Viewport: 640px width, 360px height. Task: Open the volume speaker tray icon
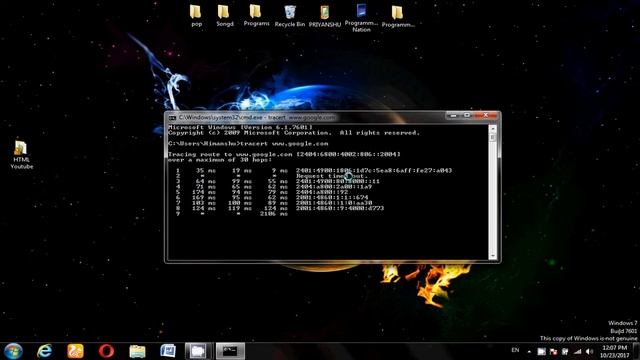[589, 351]
